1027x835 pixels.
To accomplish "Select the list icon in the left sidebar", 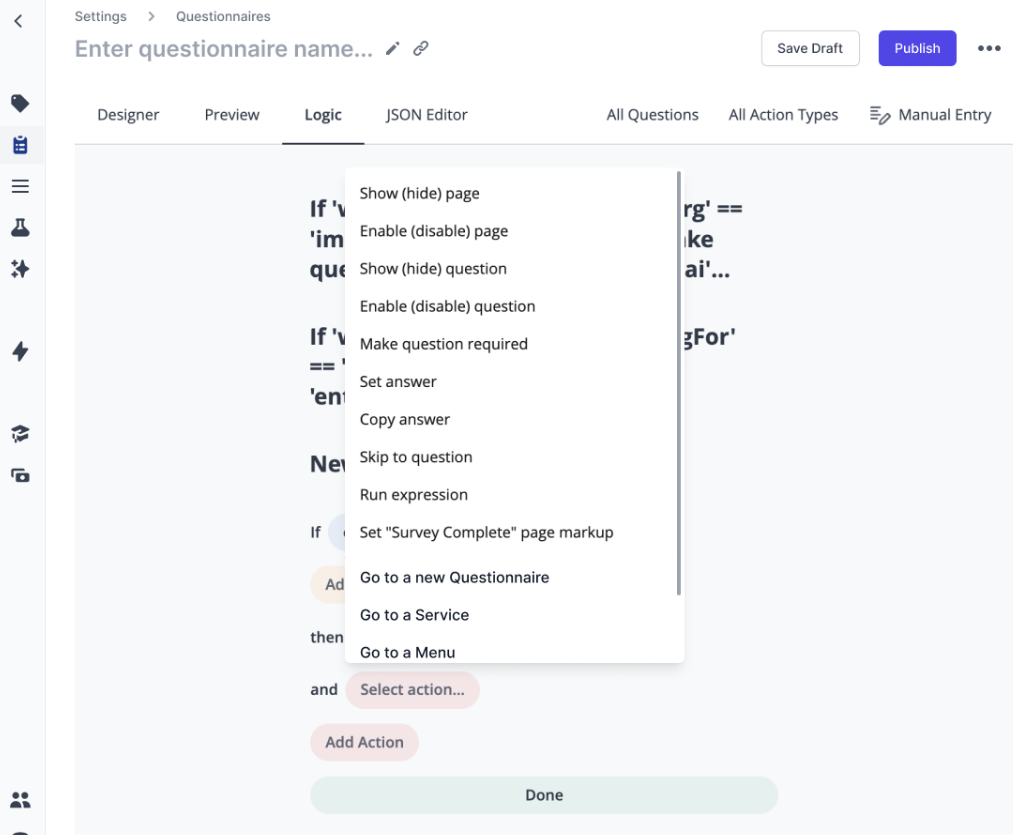I will (21, 185).
